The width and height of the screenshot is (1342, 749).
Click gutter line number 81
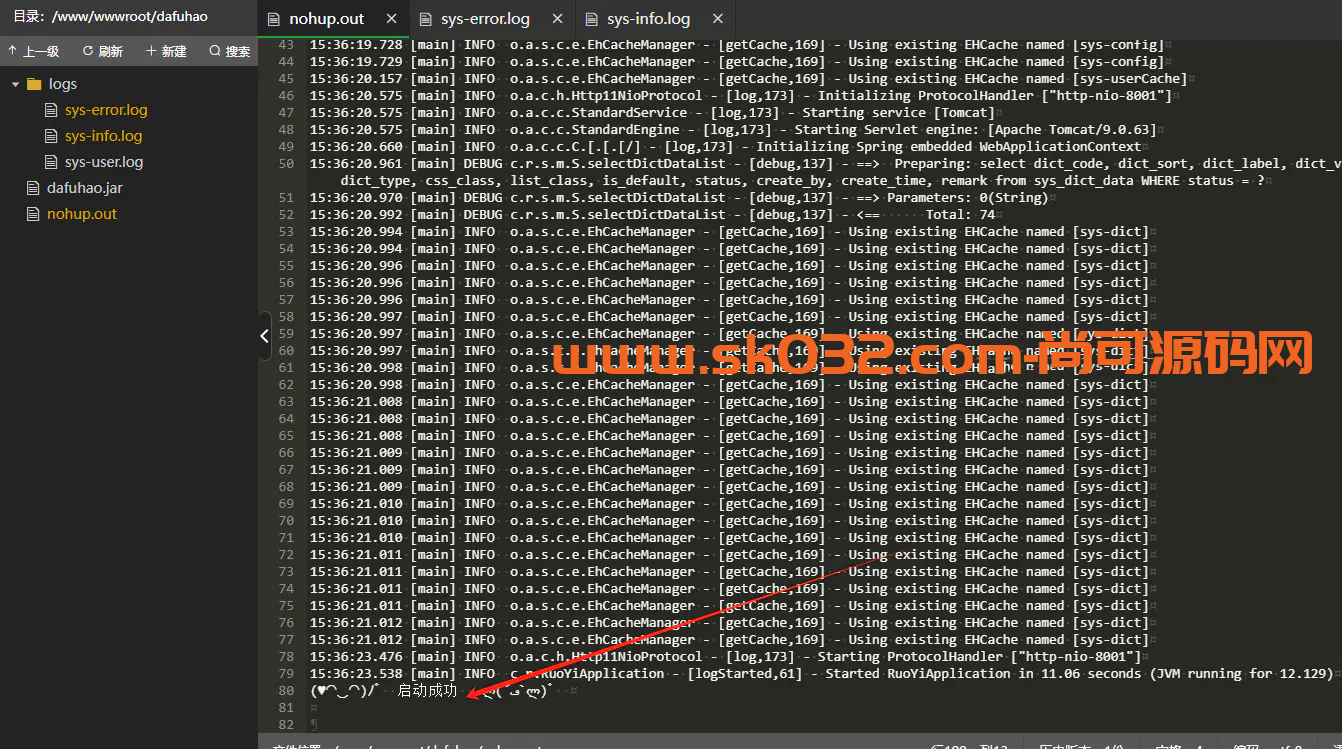tap(286, 708)
